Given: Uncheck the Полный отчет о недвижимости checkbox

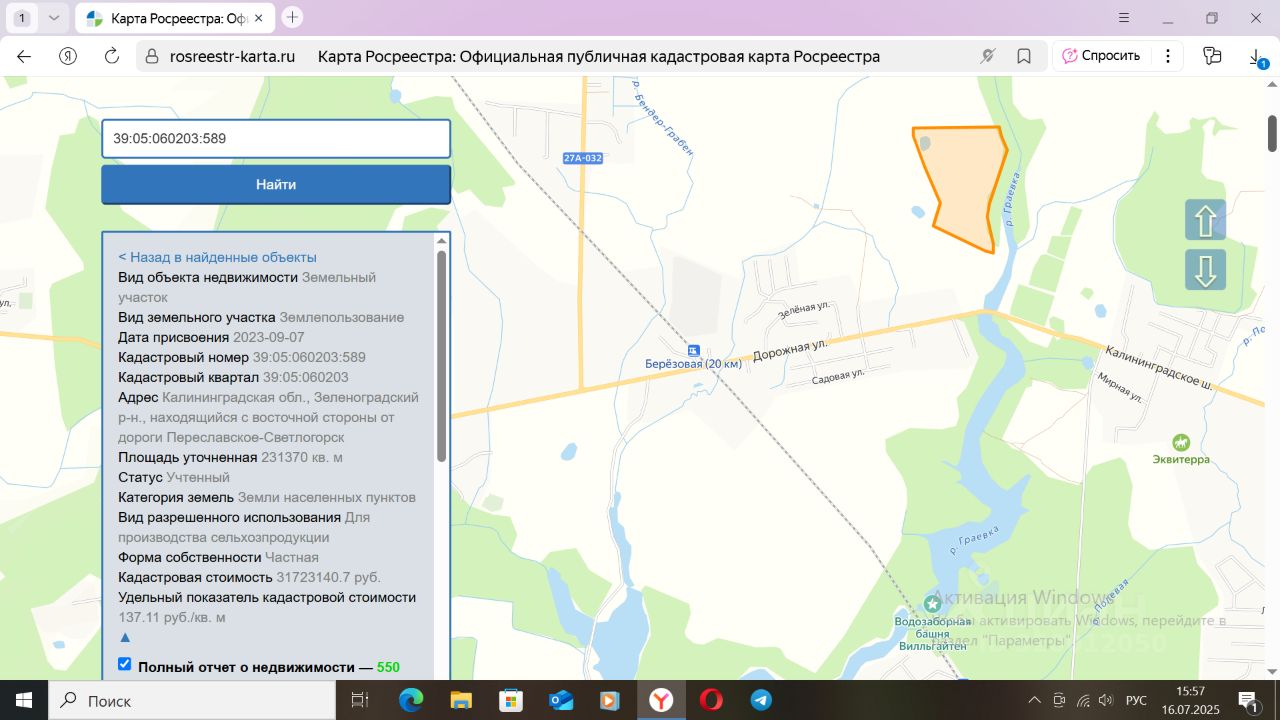Looking at the screenshot, I should (125, 664).
